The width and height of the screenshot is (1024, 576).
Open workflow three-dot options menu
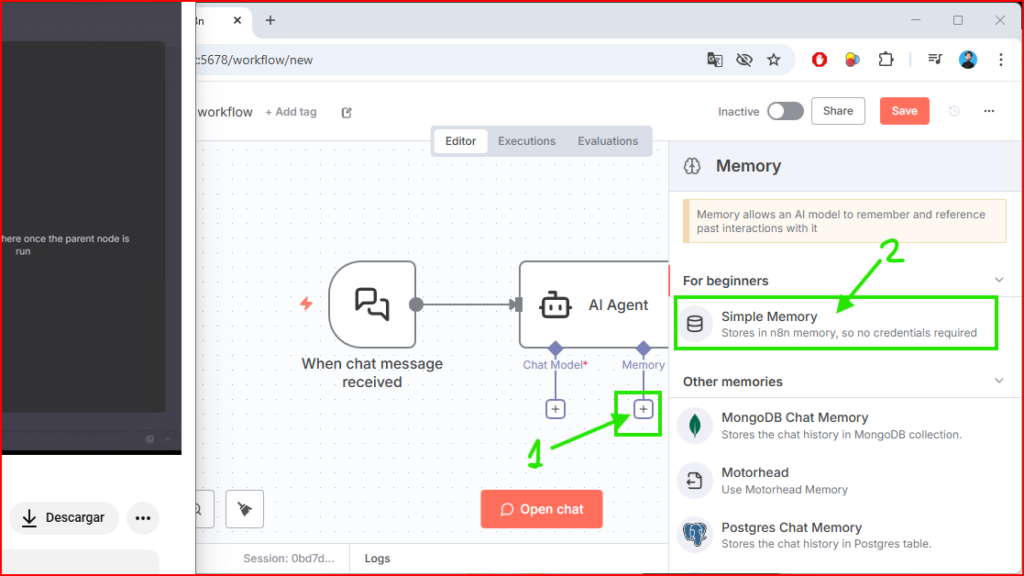click(989, 111)
